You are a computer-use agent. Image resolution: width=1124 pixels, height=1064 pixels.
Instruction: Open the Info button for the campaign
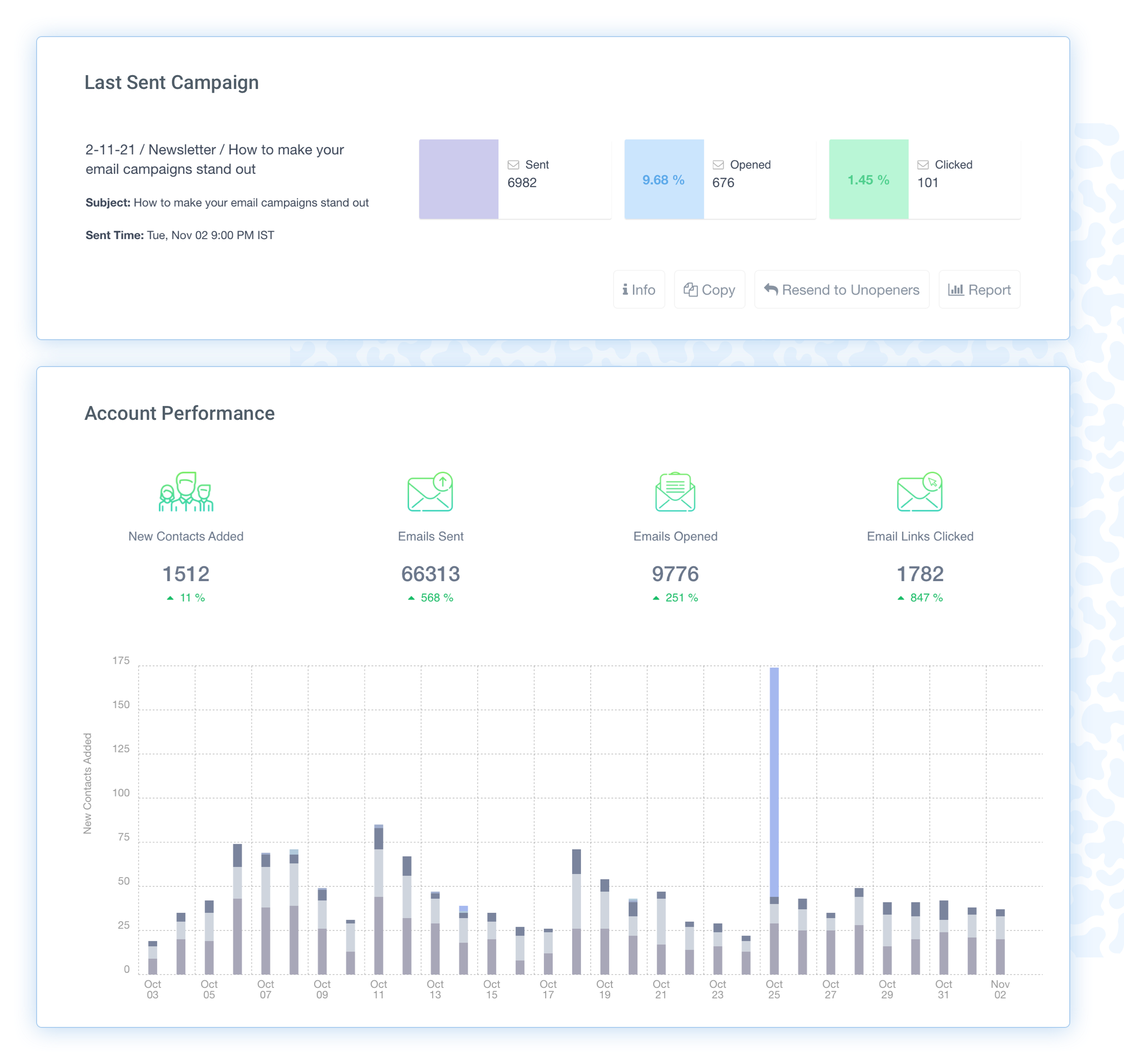[x=638, y=290]
